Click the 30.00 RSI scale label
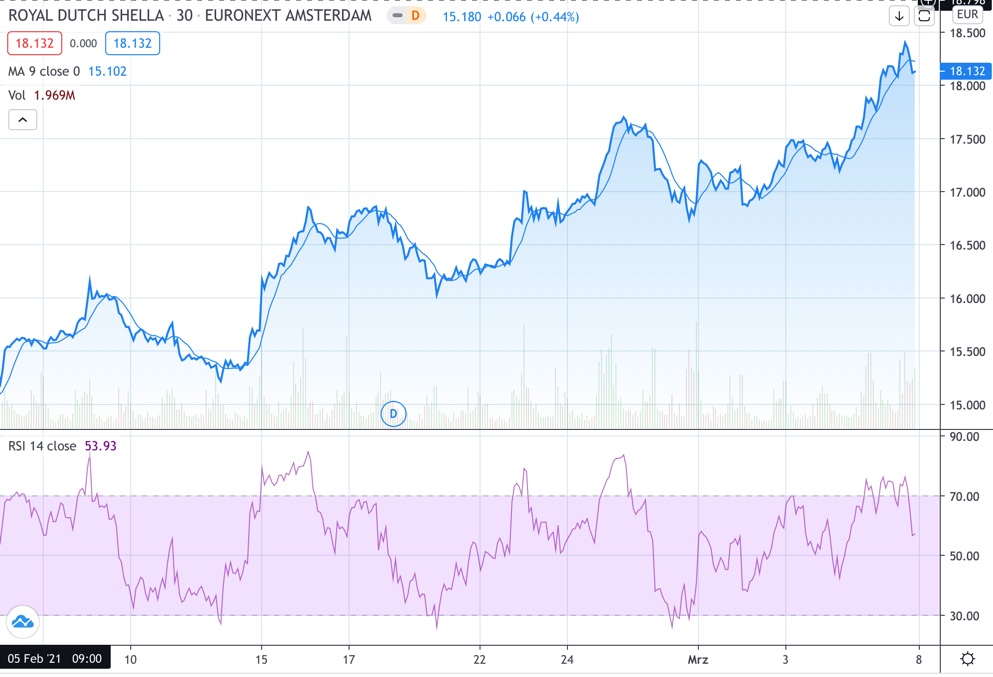Viewport: 993px width, 677px height. pos(964,616)
